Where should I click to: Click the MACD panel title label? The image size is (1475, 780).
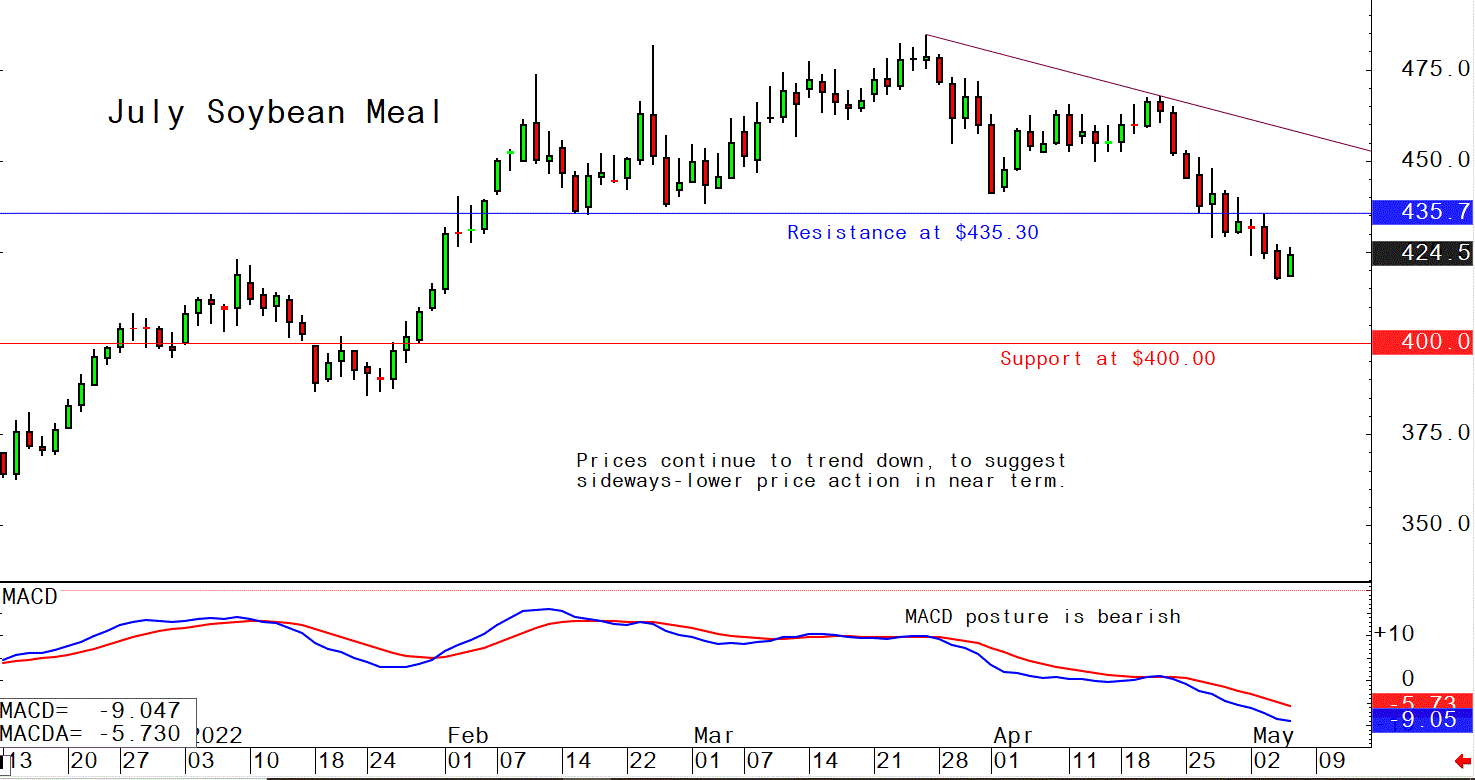tap(30, 597)
